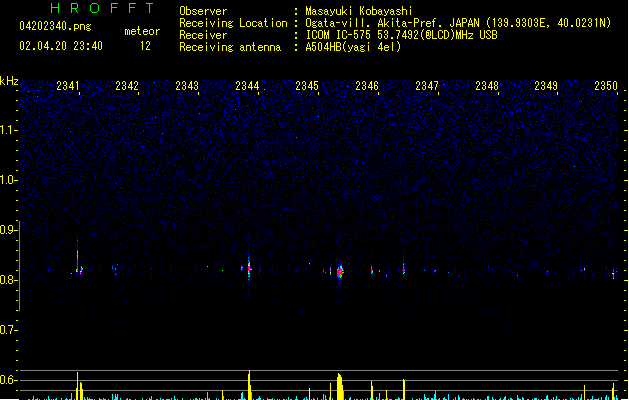Click the widest yellow intensity peak before 2346
629x400 pixels.
pyautogui.click(x=340, y=386)
